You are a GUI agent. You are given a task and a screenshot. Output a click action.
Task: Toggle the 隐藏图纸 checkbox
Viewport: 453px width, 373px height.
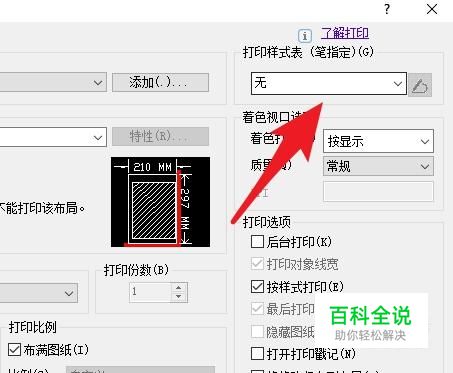pos(257,331)
